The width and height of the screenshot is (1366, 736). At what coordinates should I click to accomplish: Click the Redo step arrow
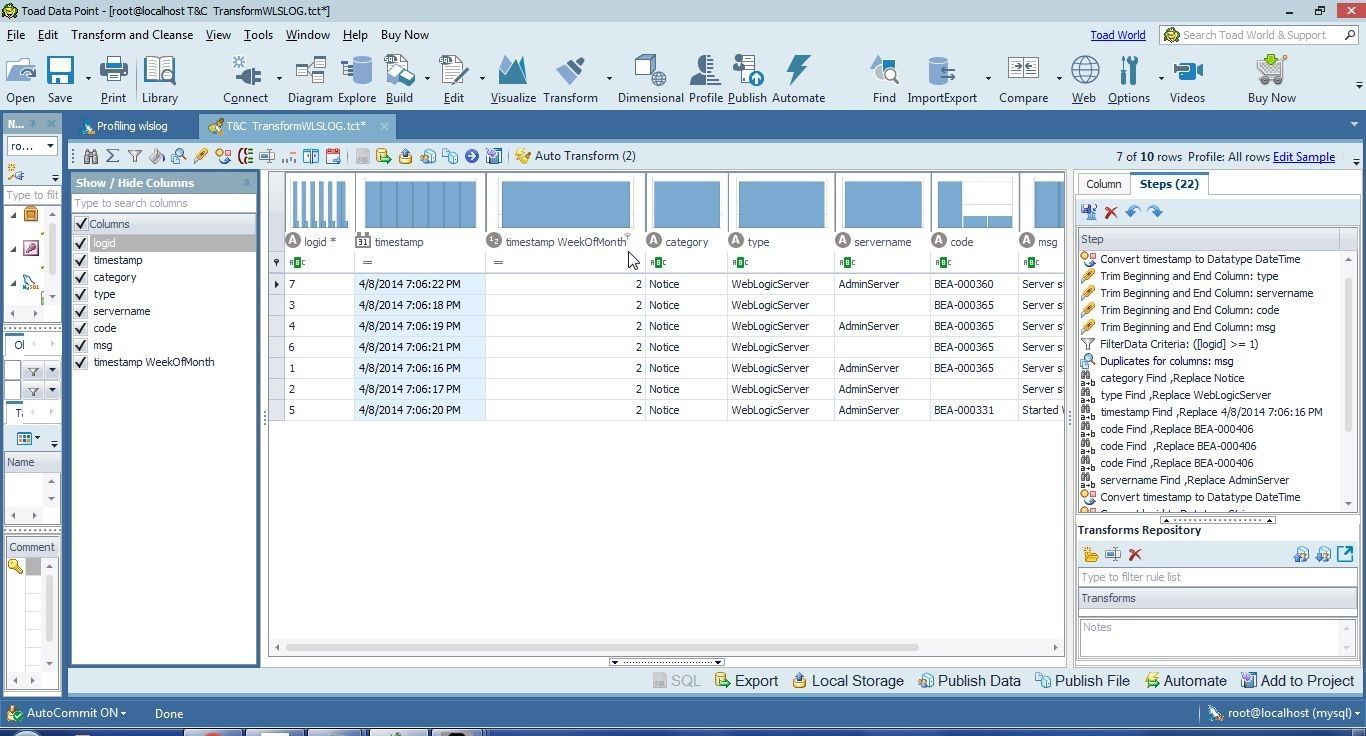1155,212
